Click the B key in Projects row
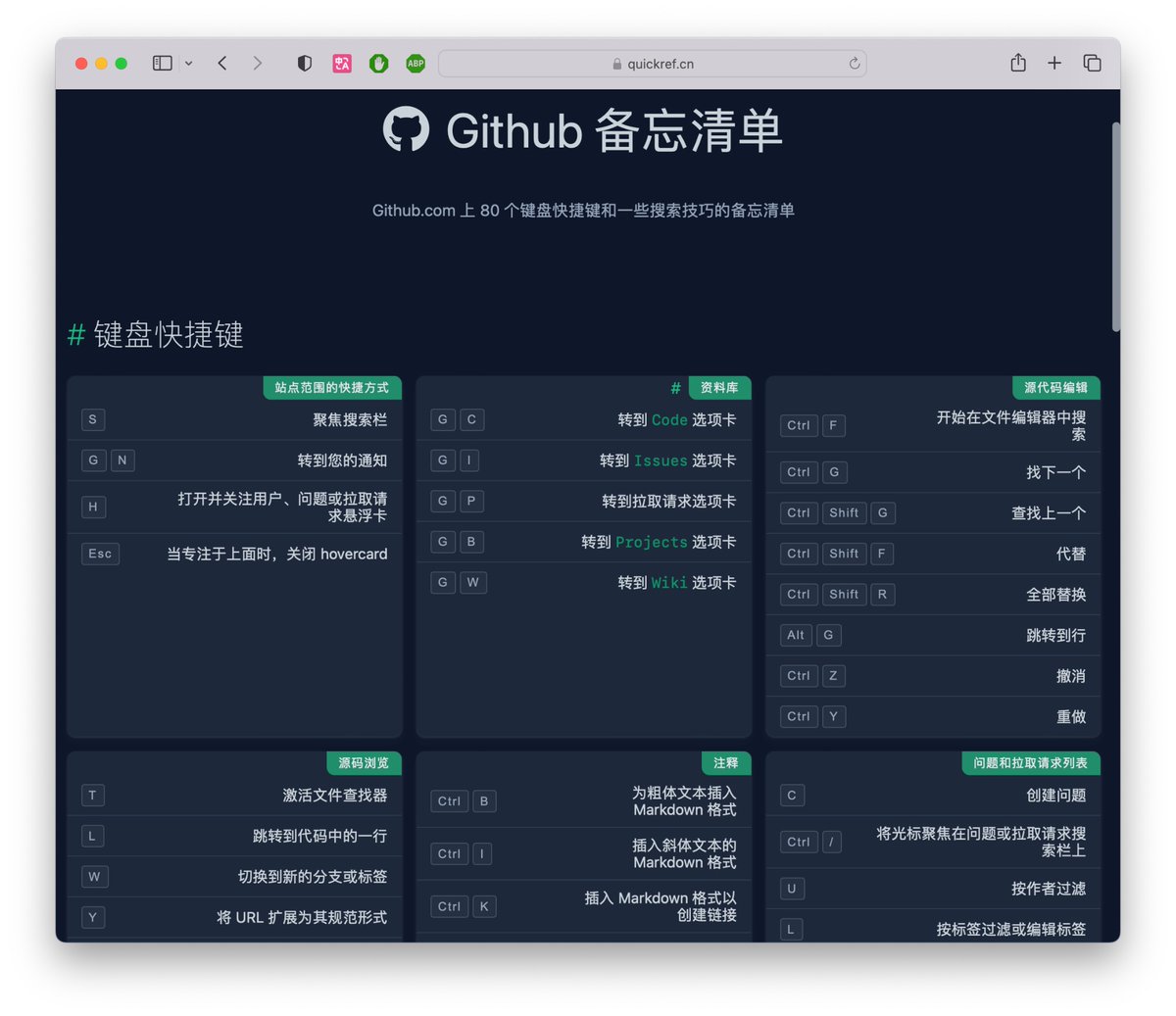Screen dimensions: 1176x1016 471,542
